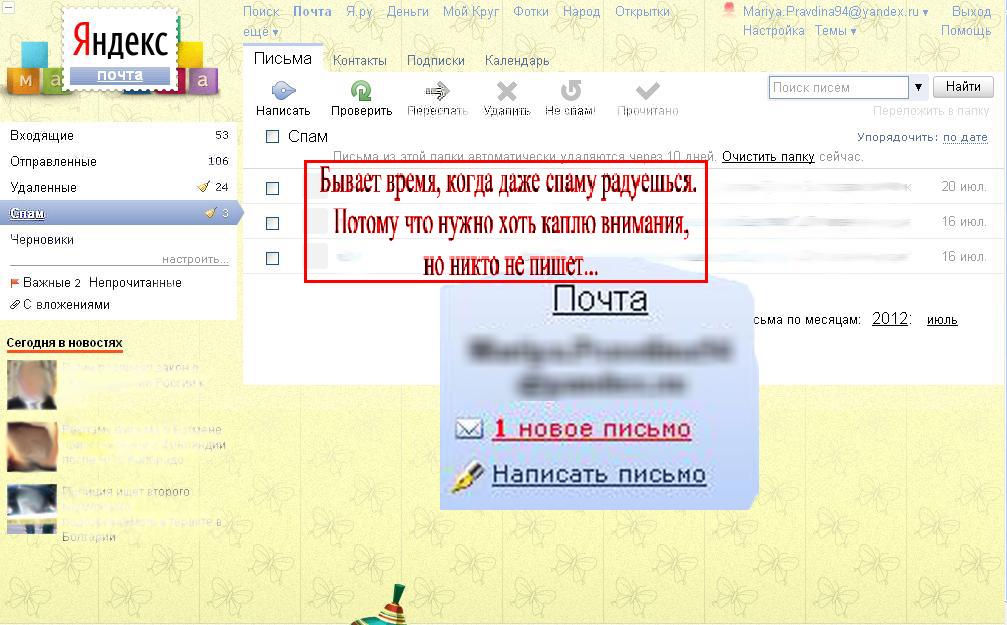Click the user avatar icon near email address
1007x625 pixels.
click(x=728, y=10)
